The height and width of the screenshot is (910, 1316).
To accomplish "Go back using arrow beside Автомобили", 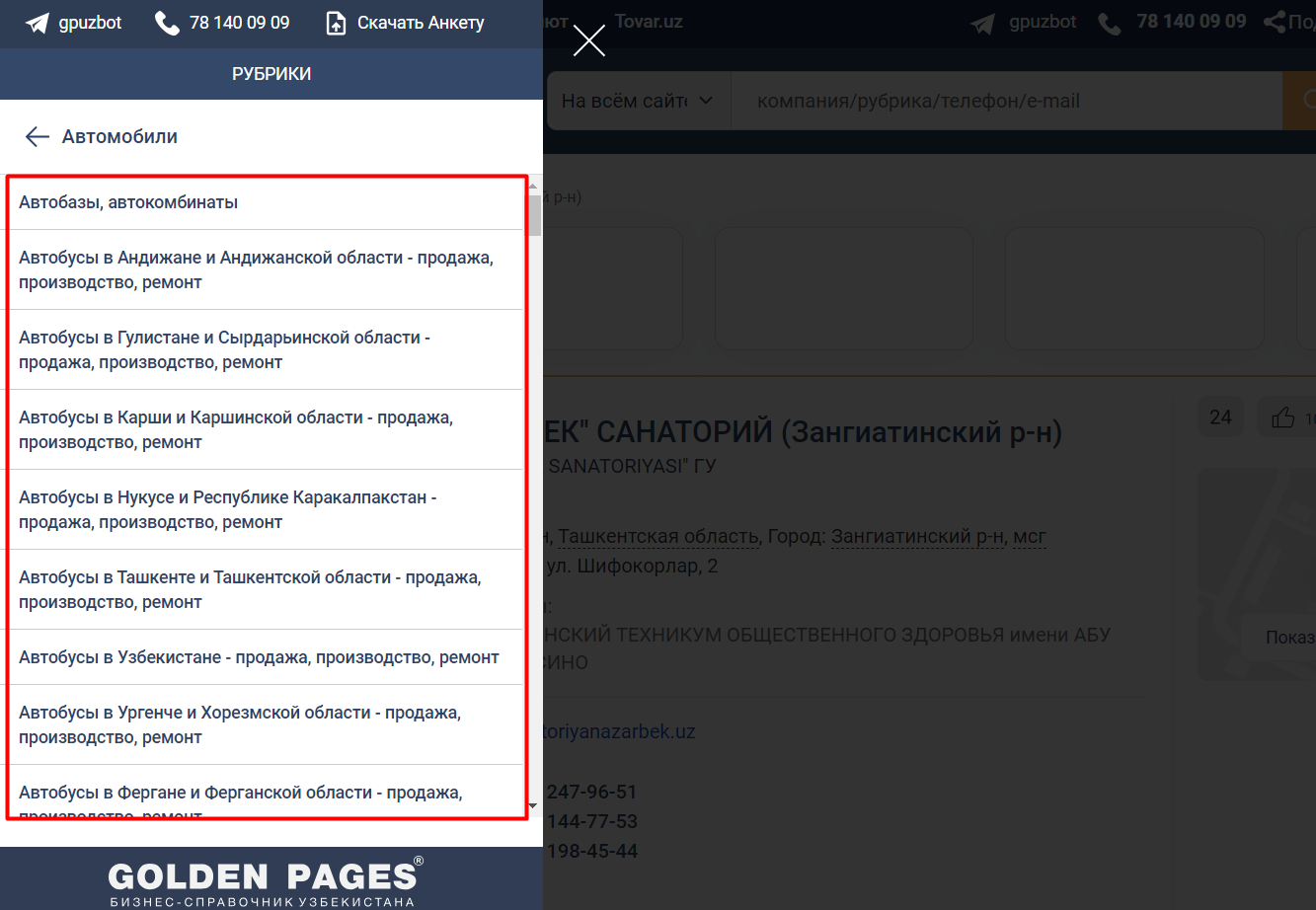I will (x=38, y=136).
